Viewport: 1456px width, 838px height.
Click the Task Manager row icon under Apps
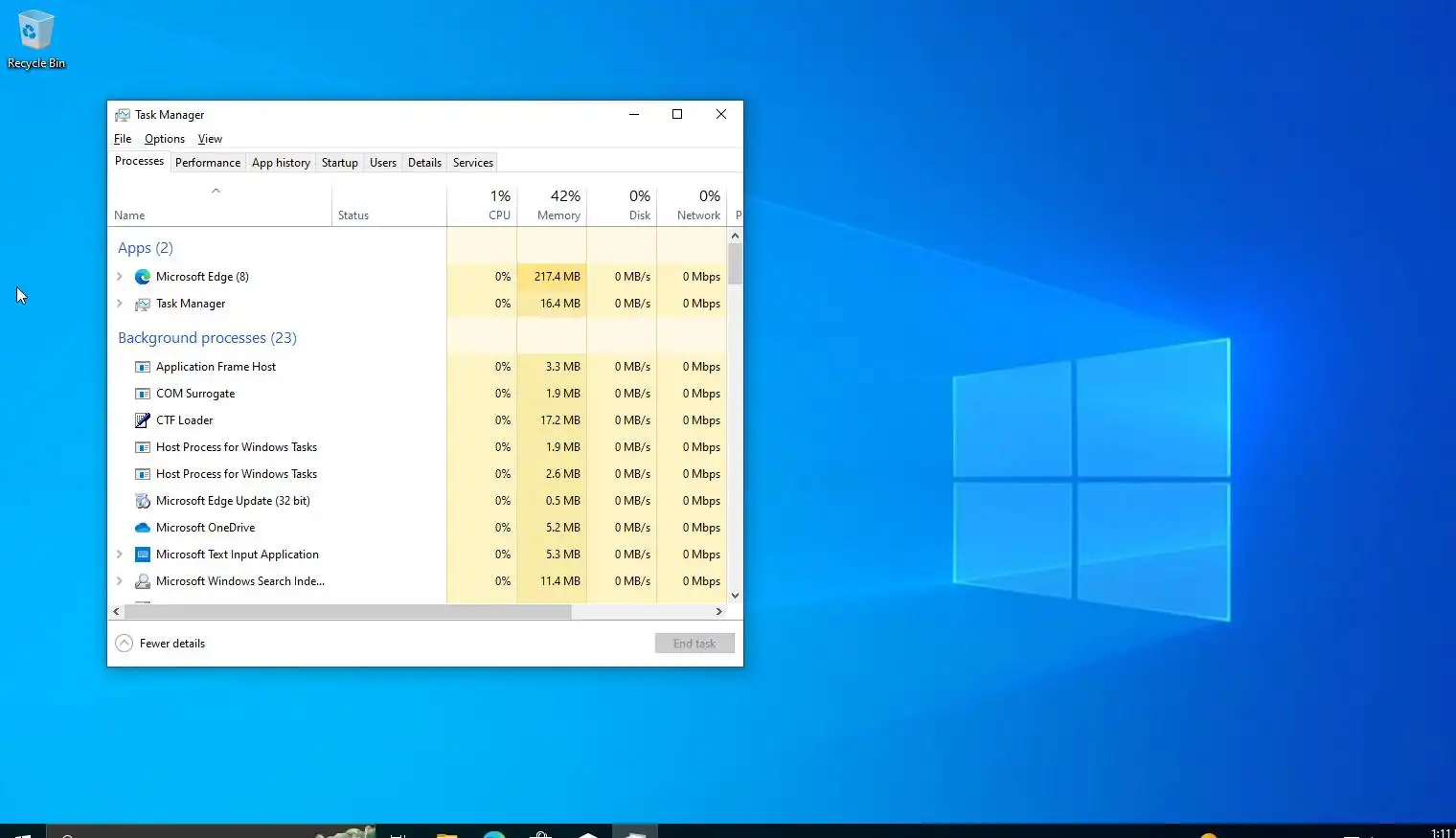coord(143,304)
